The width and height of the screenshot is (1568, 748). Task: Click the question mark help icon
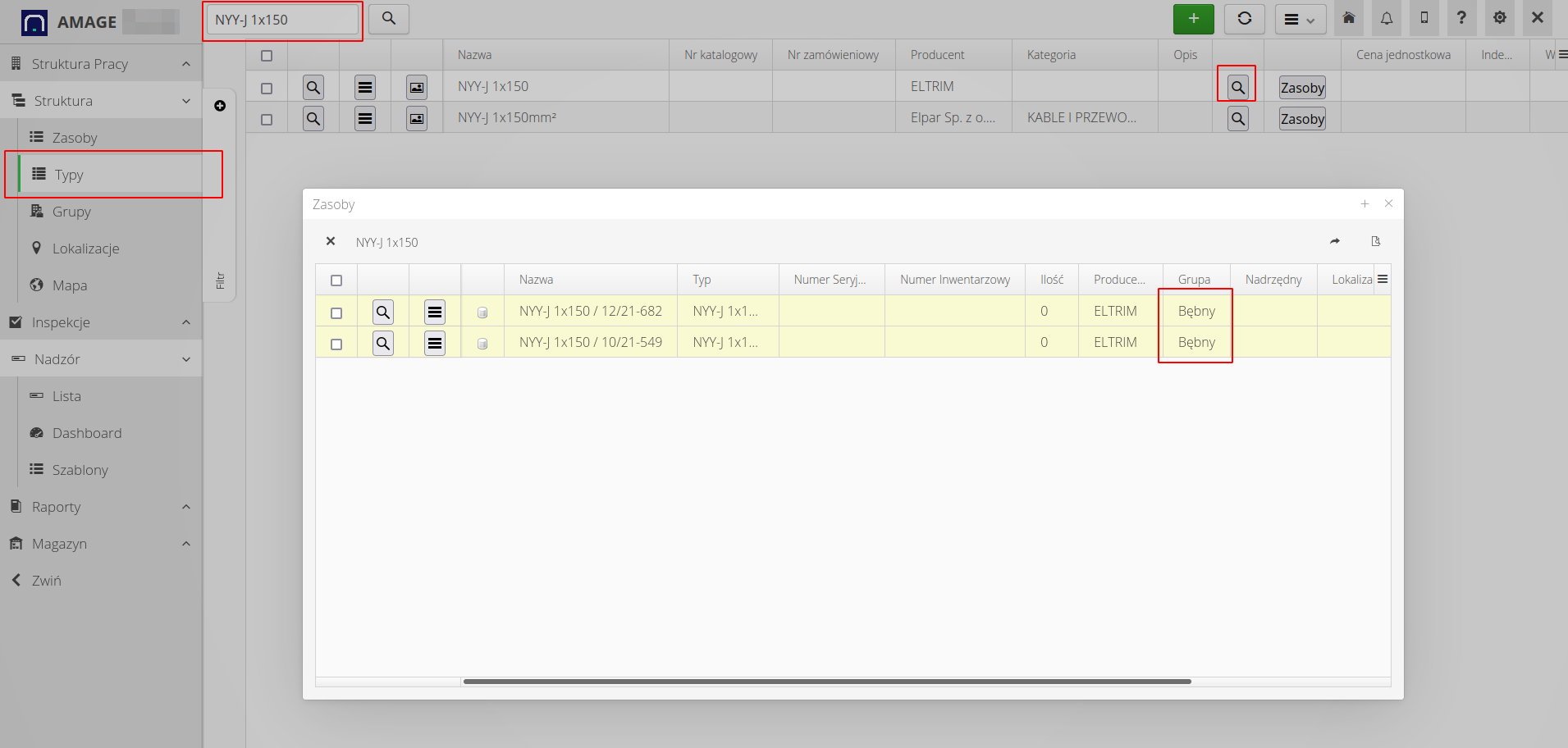pos(1461,18)
